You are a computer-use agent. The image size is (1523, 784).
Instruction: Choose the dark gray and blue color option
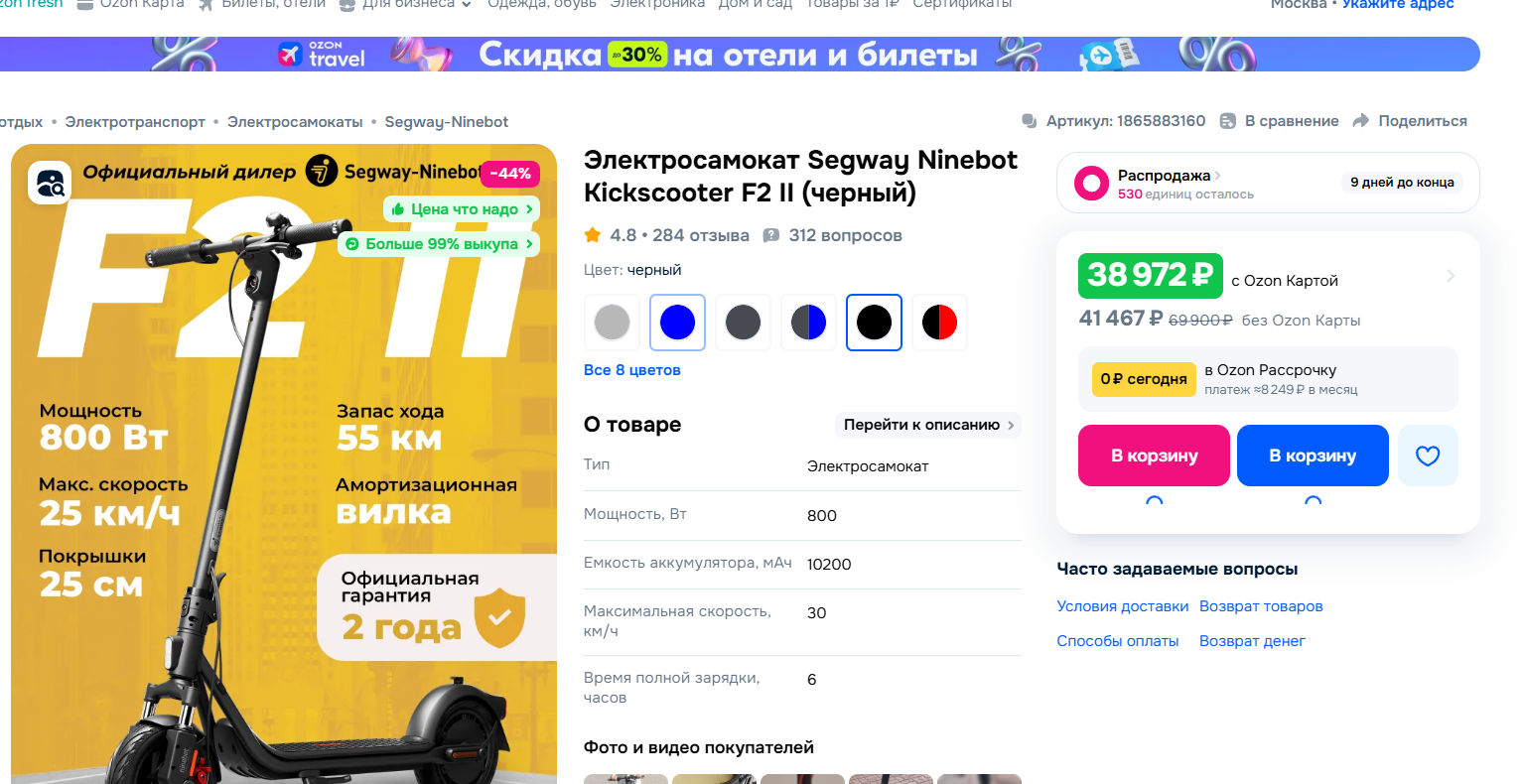[808, 323]
